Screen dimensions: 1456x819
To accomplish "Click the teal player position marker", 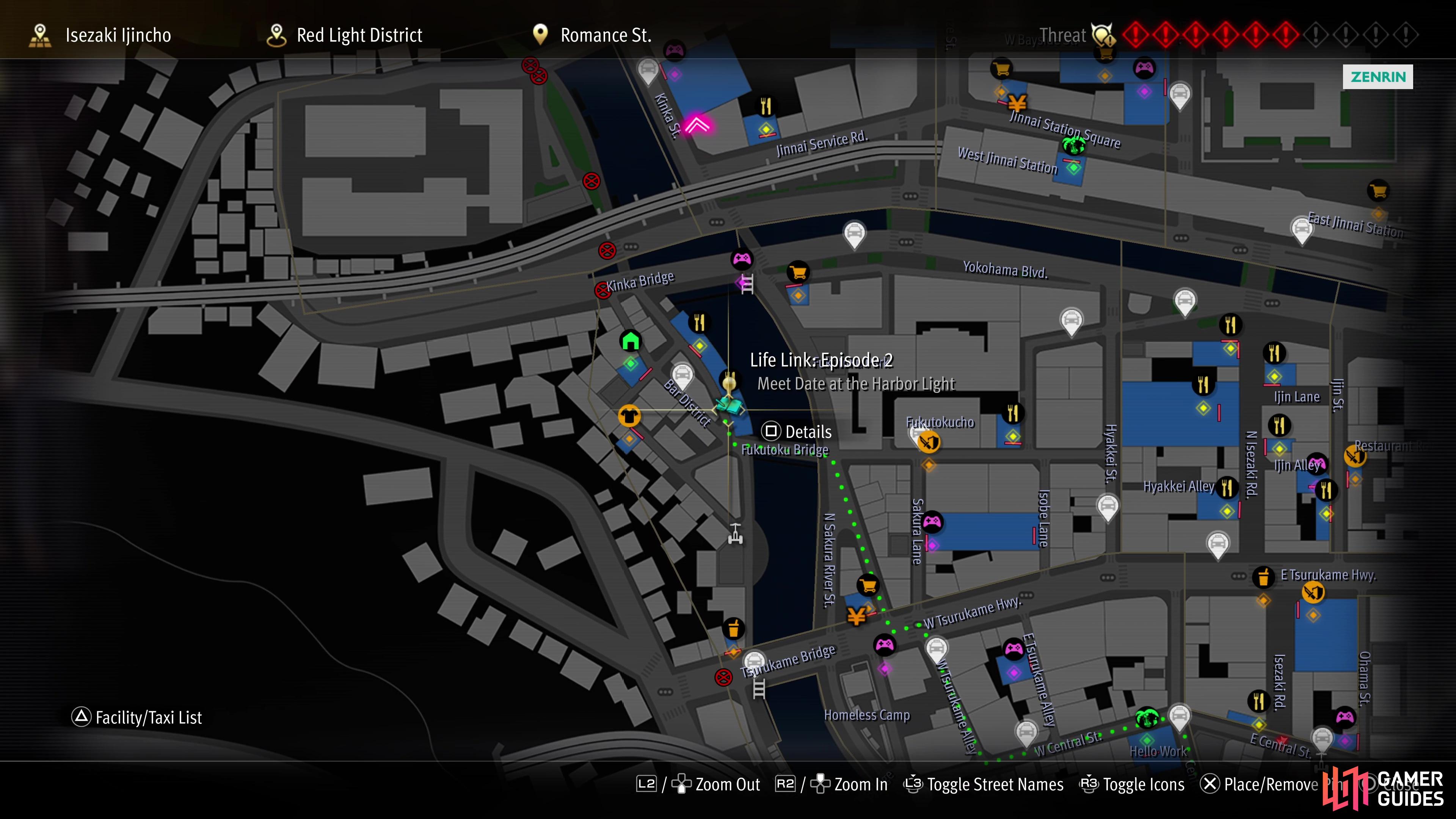I will pyautogui.click(x=729, y=406).
